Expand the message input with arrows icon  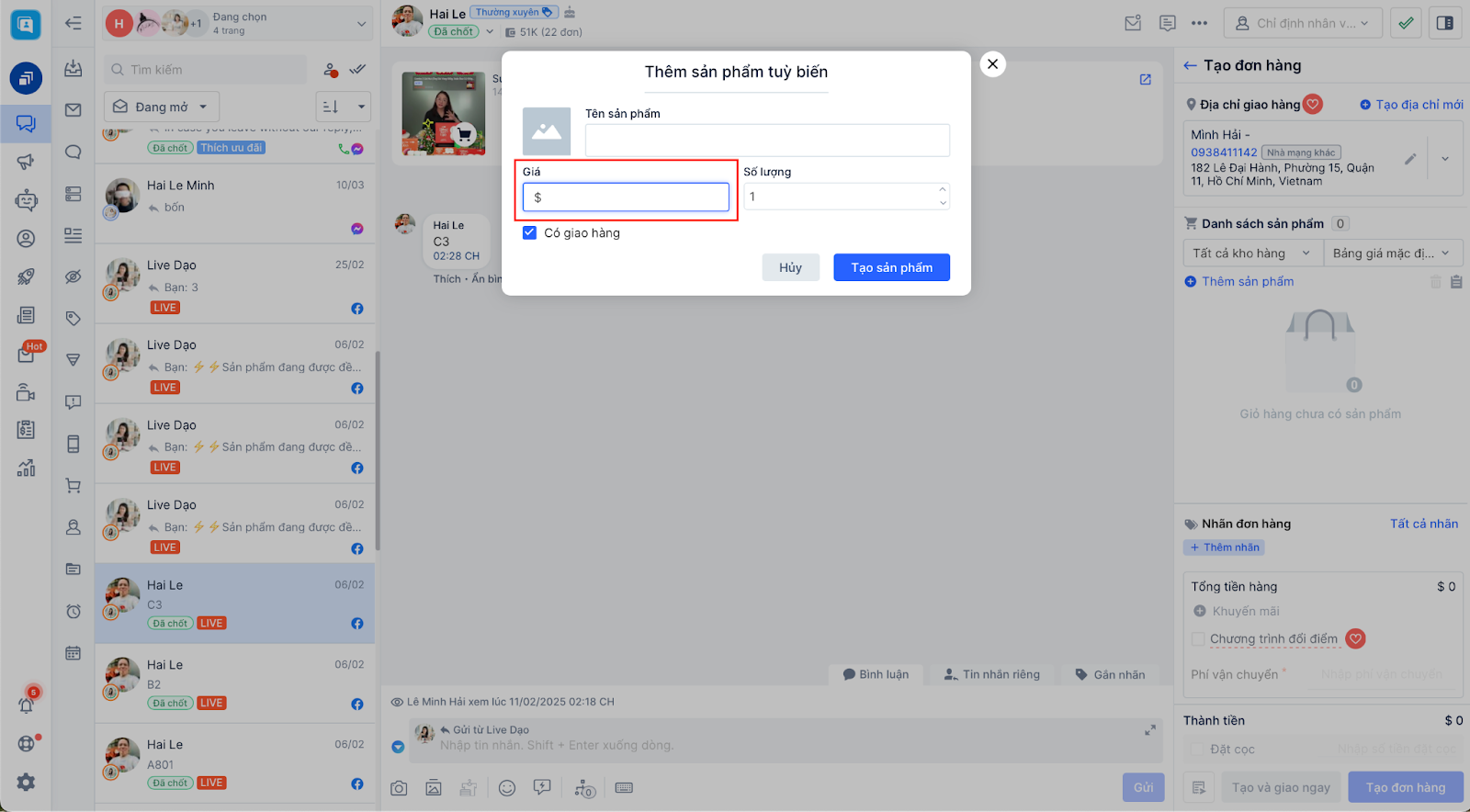click(x=1149, y=730)
